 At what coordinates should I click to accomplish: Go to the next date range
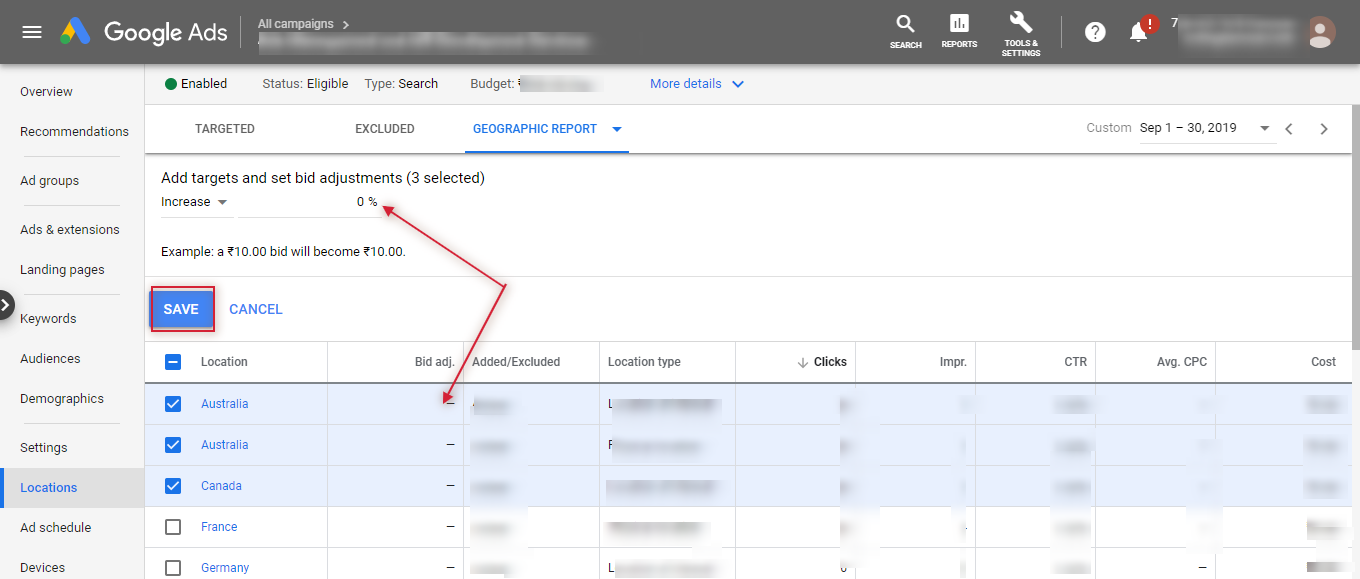click(x=1324, y=129)
